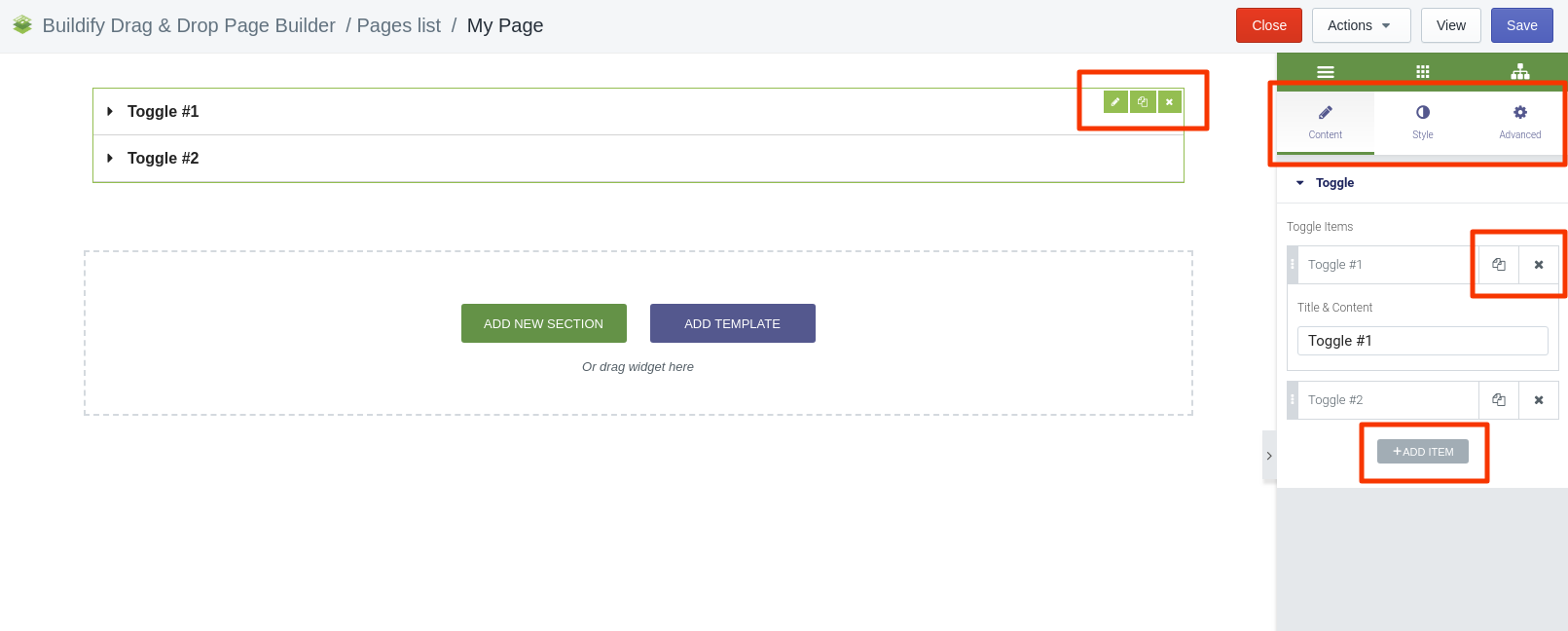
Task: Click the View button
Action: [x=1451, y=25]
